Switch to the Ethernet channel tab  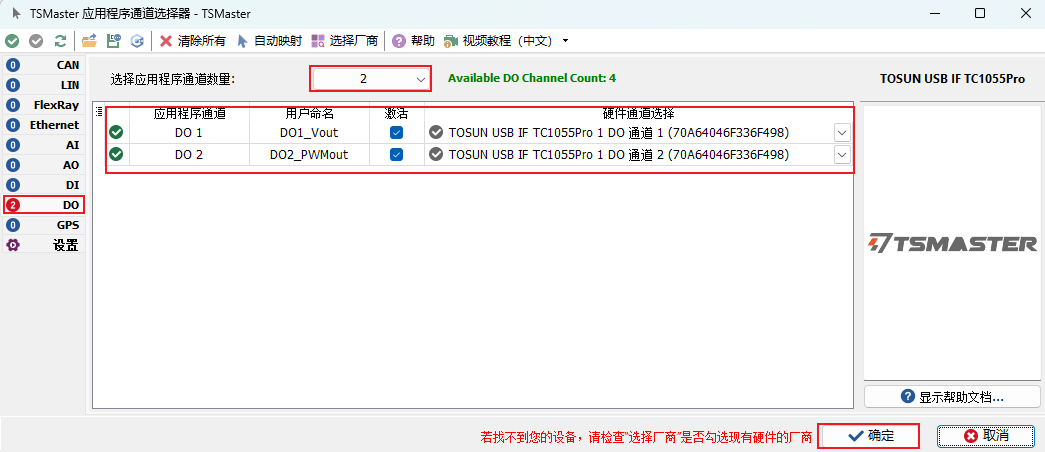click(x=44, y=125)
